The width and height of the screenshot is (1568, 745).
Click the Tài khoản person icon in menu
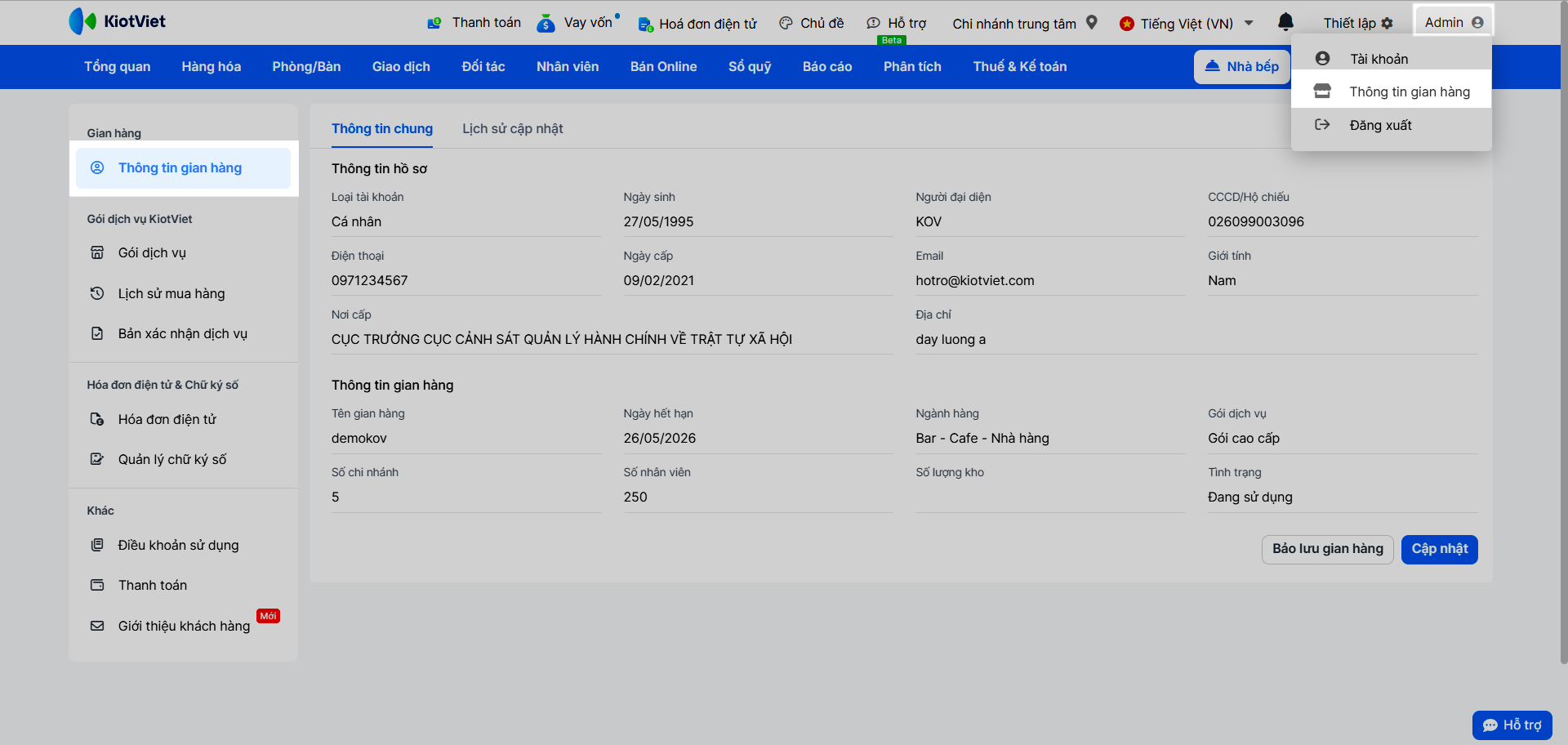1322,58
